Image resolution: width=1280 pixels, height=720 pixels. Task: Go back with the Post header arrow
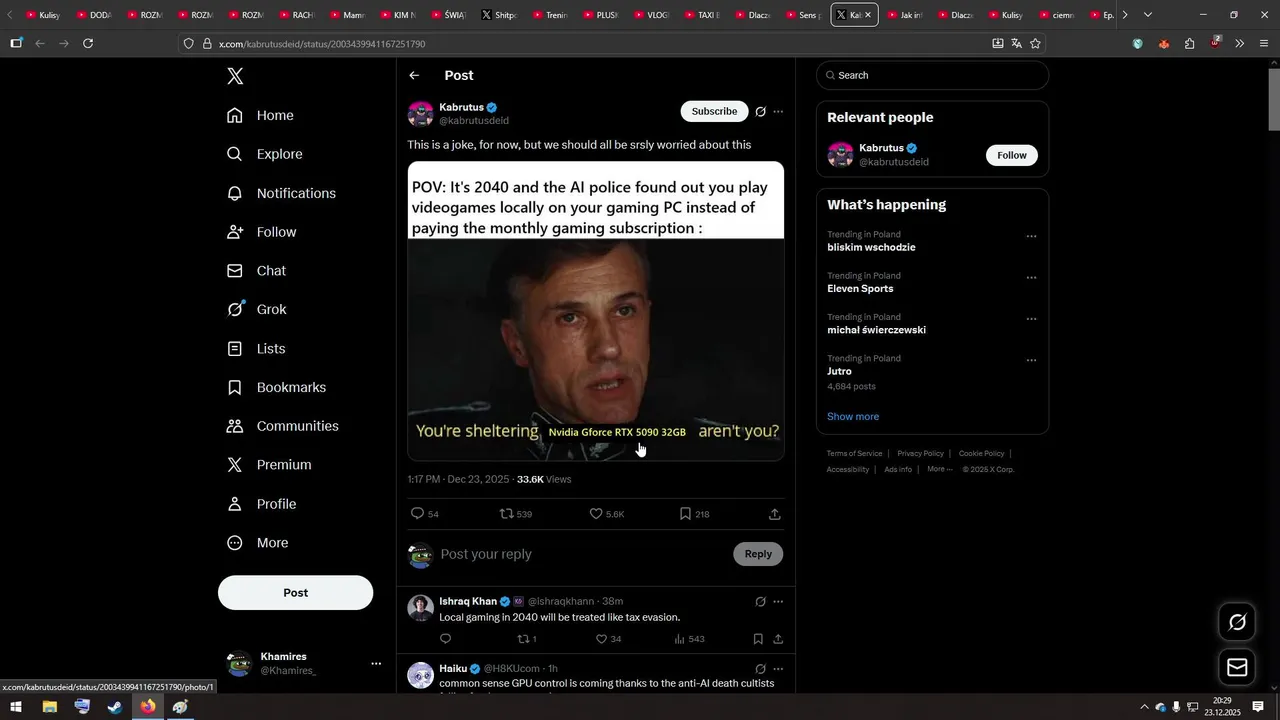coord(414,76)
